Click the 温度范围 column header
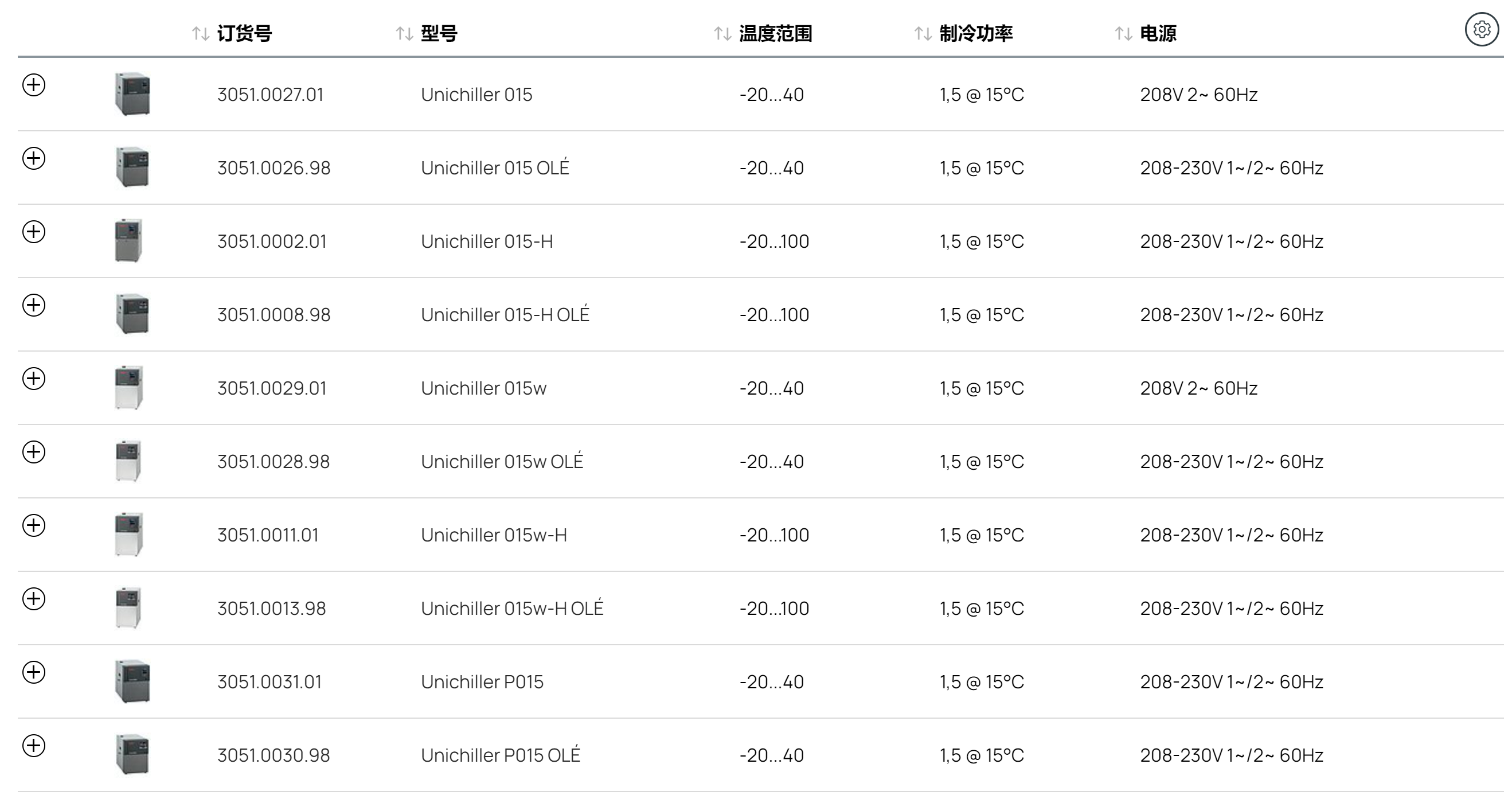1512x799 pixels. click(x=775, y=33)
